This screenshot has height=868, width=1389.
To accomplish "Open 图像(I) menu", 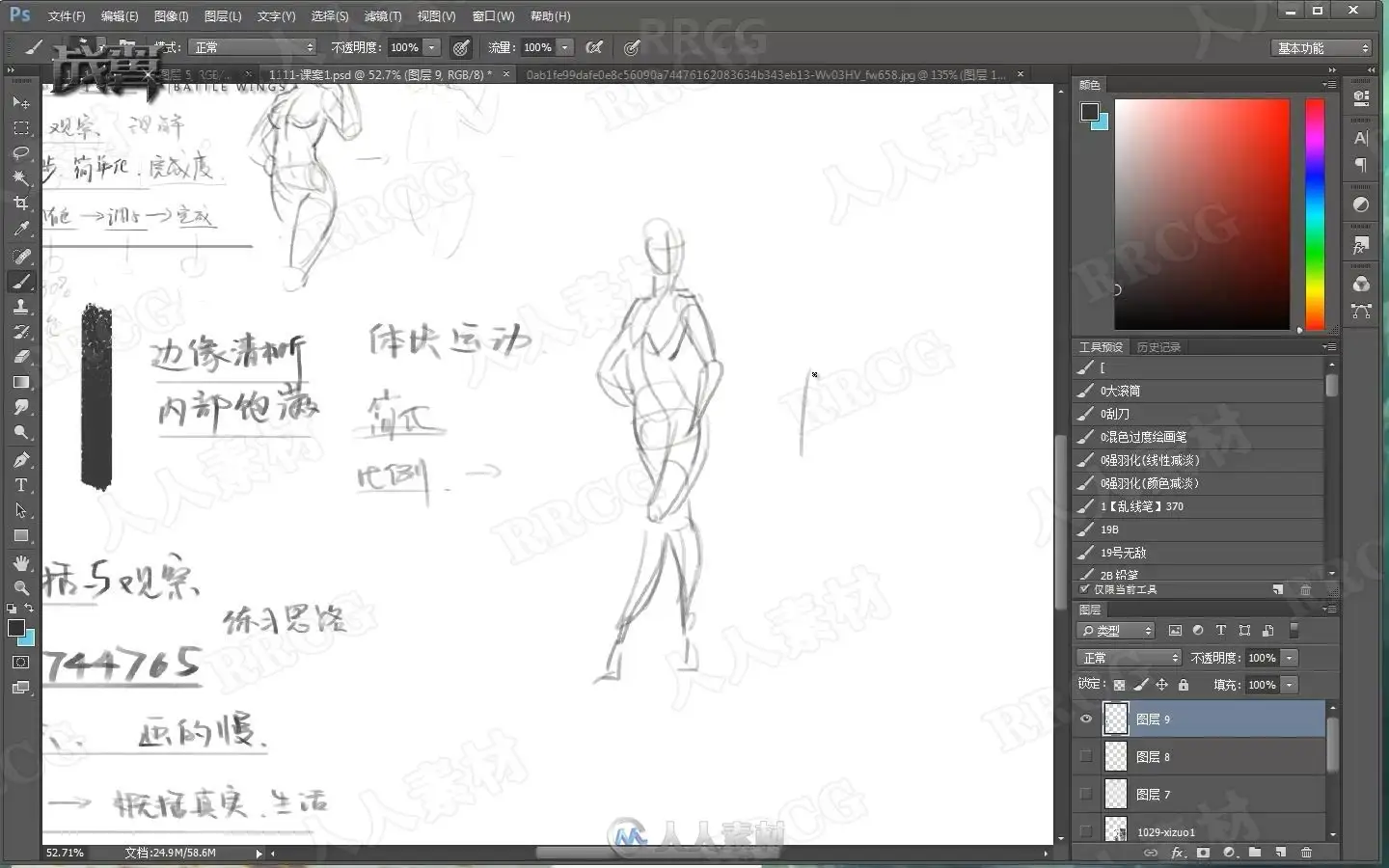I will pyautogui.click(x=172, y=16).
